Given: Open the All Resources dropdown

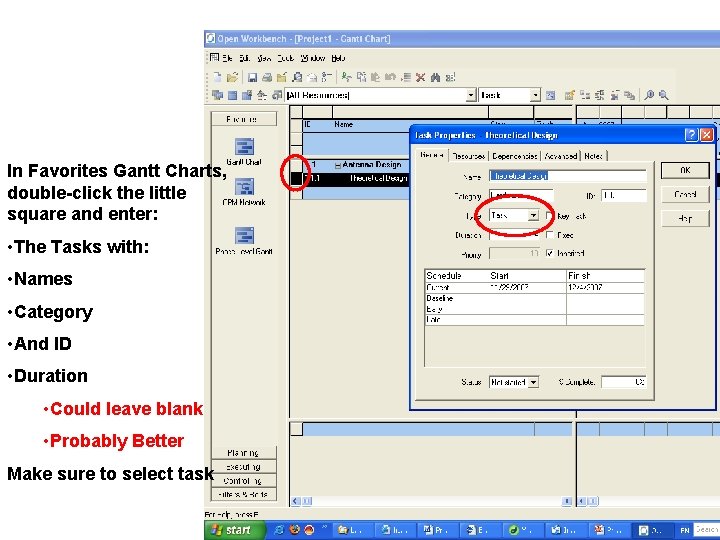Looking at the screenshot, I should (471, 95).
